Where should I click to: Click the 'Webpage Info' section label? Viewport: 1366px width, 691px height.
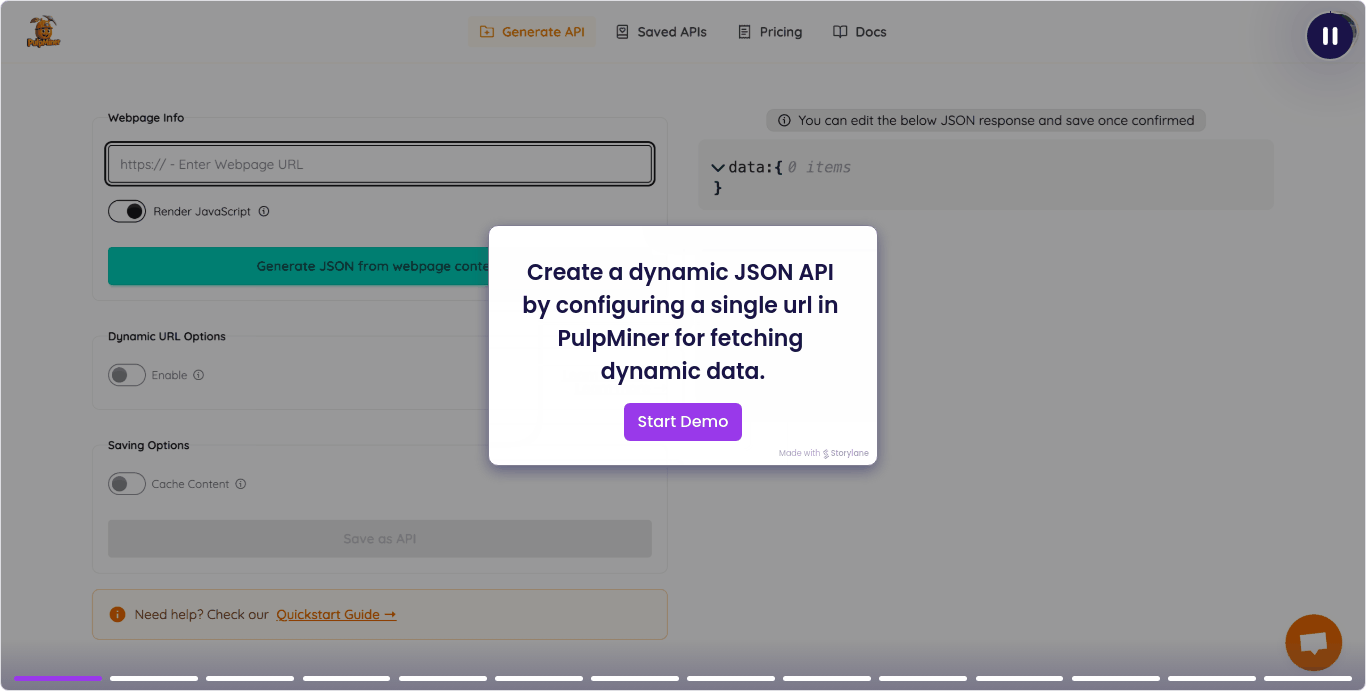pyautogui.click(x=146, y=117)
